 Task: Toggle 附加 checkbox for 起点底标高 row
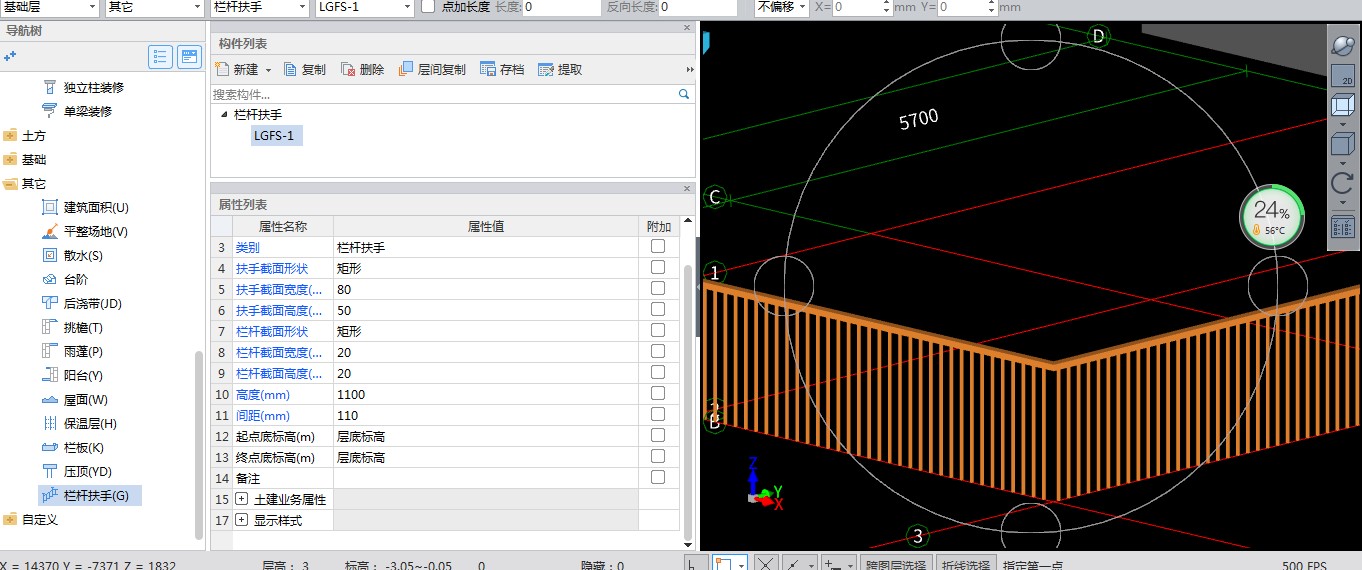point(658,435)
